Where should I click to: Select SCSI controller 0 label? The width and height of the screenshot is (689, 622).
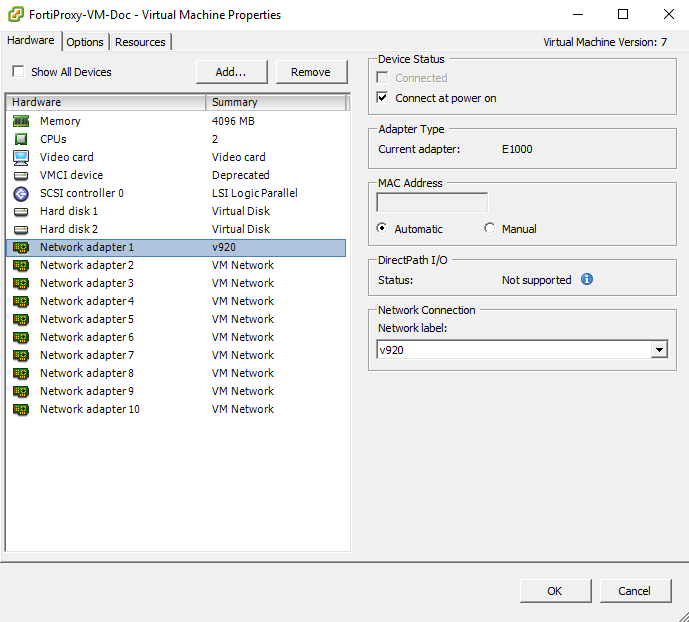[x=82, y=193]
